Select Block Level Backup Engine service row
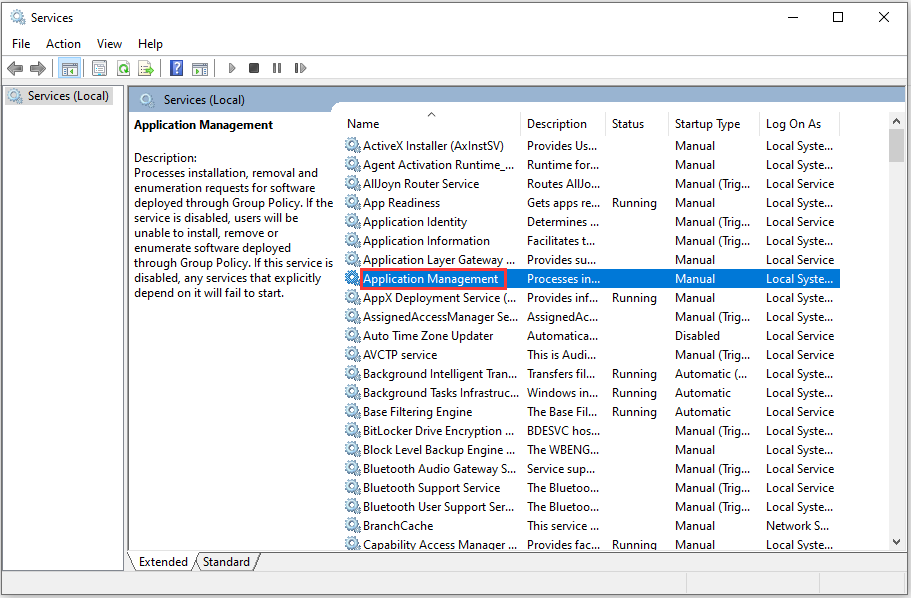 click(x=591, y=449)
